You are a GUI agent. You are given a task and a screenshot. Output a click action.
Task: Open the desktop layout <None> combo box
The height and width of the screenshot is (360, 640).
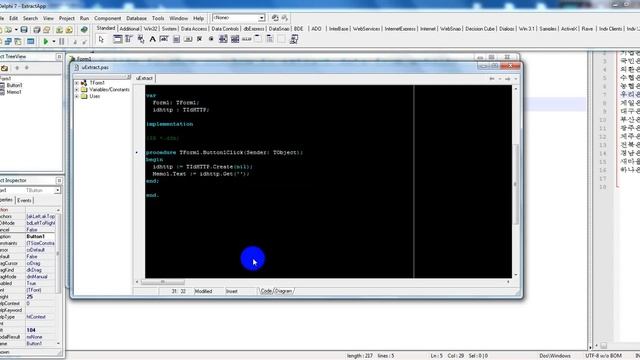click(239, 18)
